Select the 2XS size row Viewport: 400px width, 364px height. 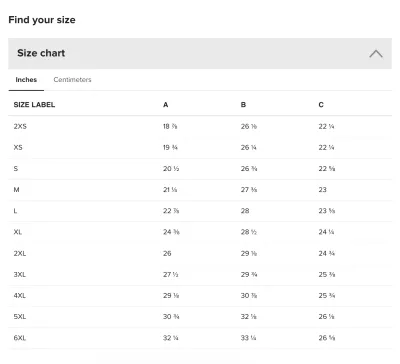200,126
